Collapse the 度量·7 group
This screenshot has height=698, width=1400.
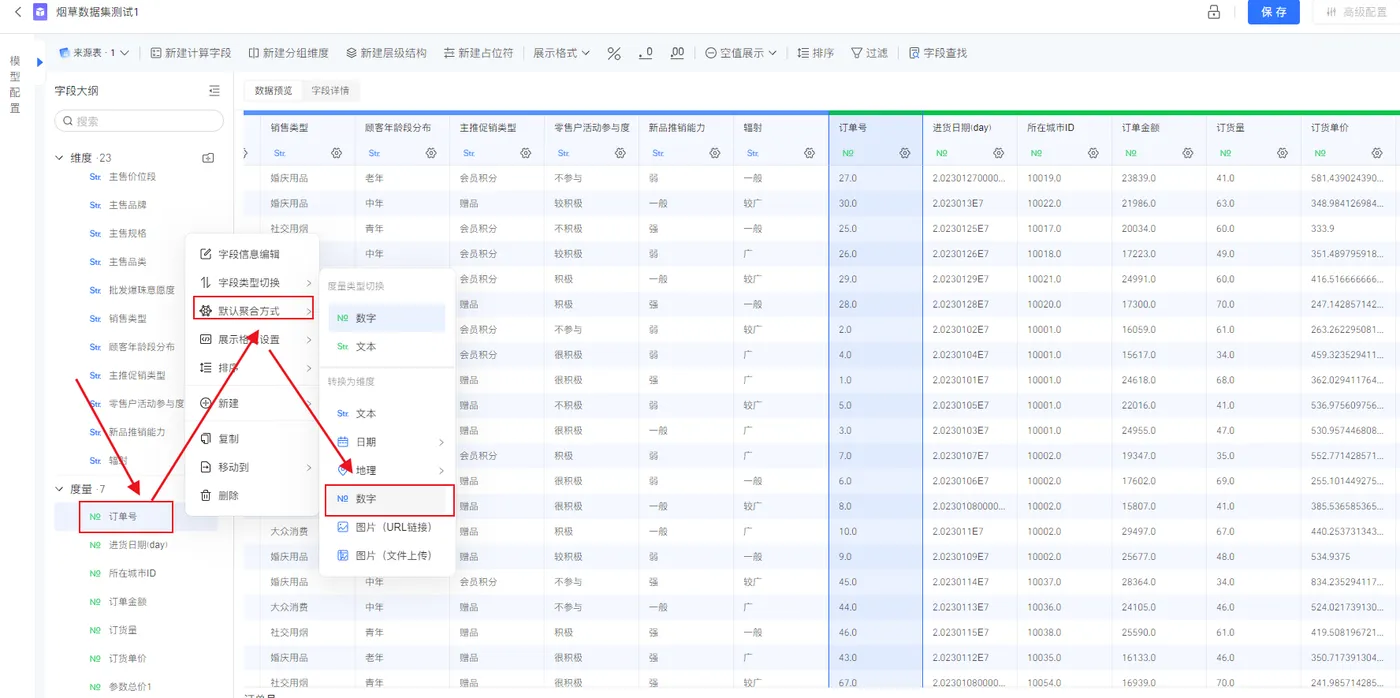(x=60, y=489)
